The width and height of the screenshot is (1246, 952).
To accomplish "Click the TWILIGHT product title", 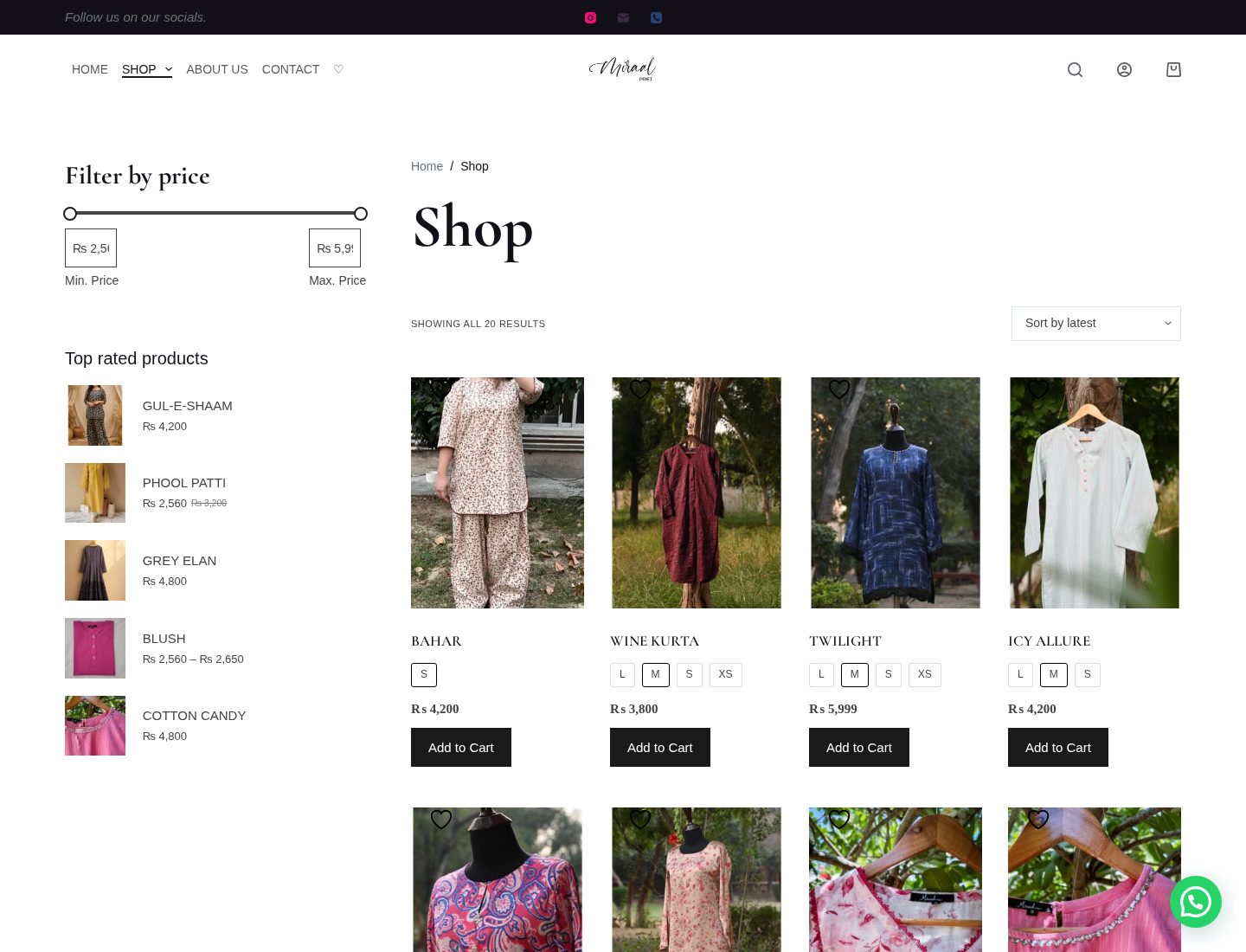I will pyautogui.click(x=845, y=641).
